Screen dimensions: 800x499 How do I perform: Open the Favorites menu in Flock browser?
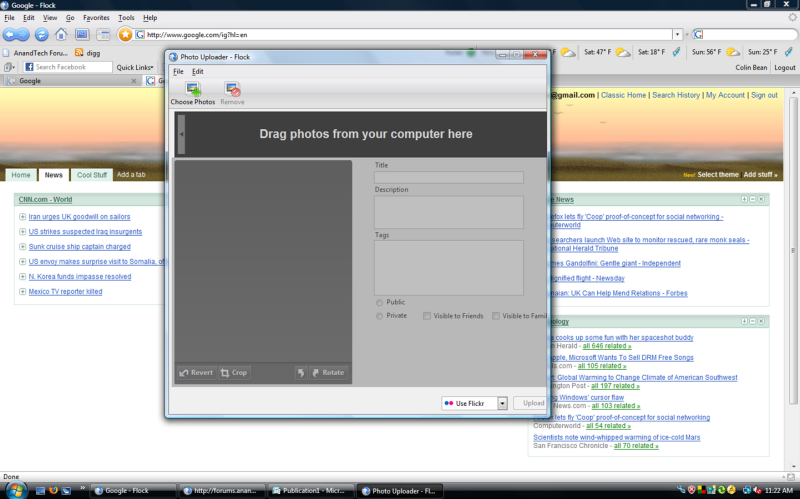click(96, 17)
